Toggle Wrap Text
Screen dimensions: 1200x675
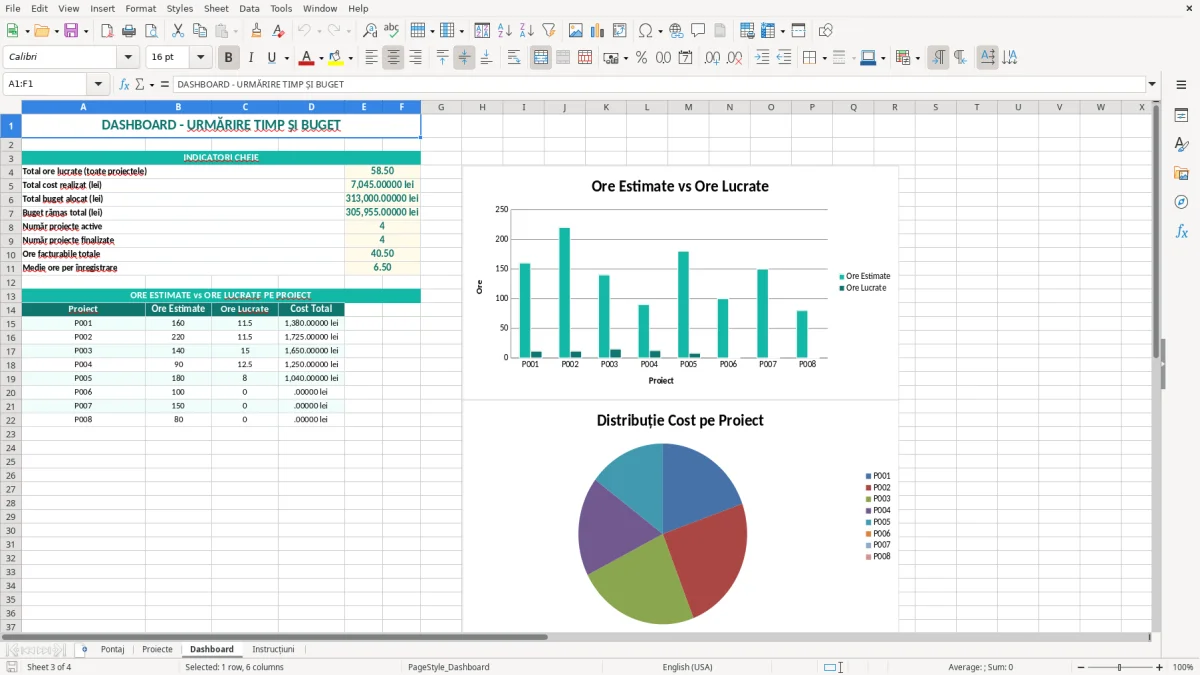514,58
